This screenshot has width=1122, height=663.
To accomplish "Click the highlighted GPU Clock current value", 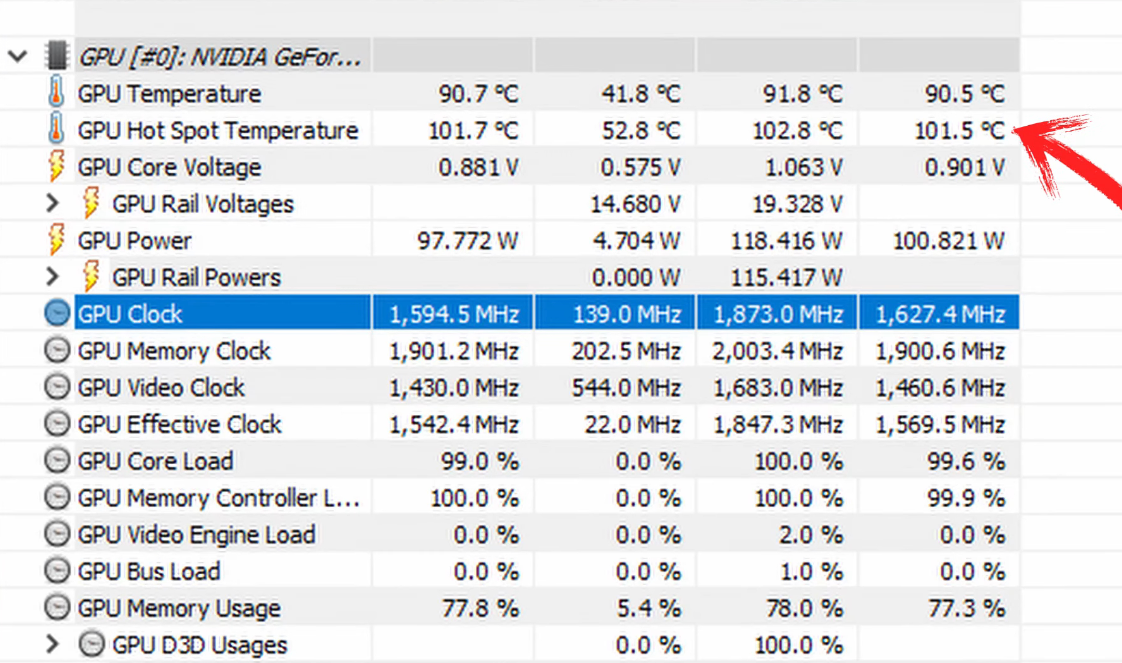I will (452, 313).
